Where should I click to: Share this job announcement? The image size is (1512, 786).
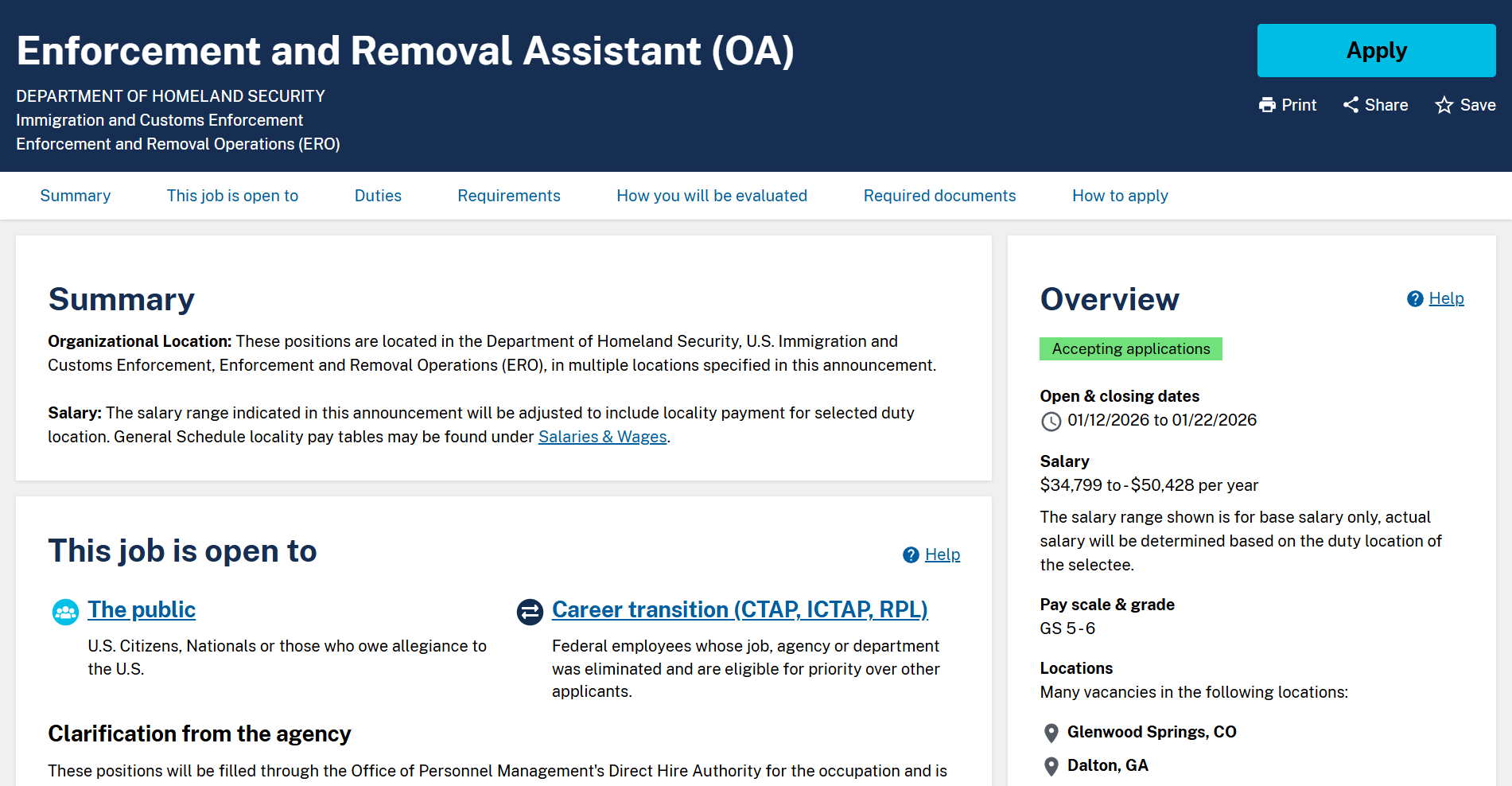point(1375,105)
